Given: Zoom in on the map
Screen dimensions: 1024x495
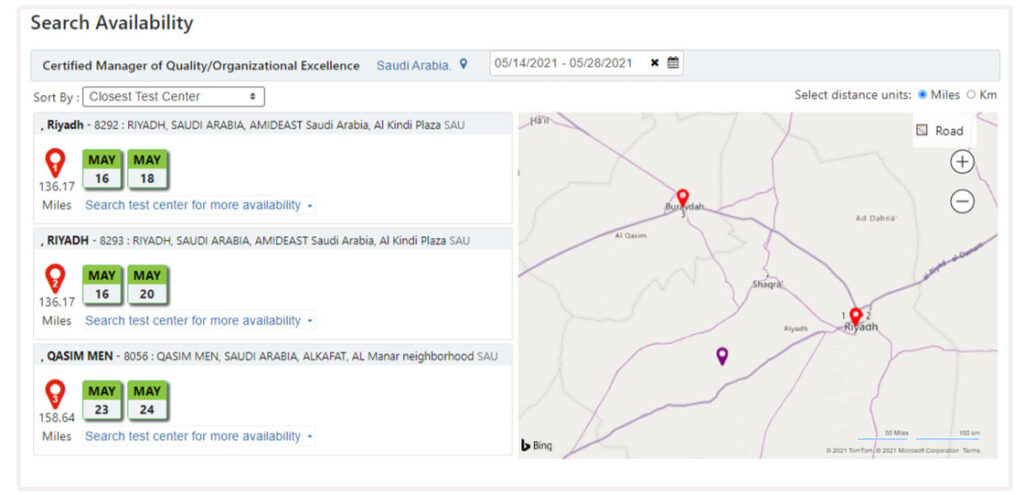Looking at the screenshot, I should click(961, 162).
